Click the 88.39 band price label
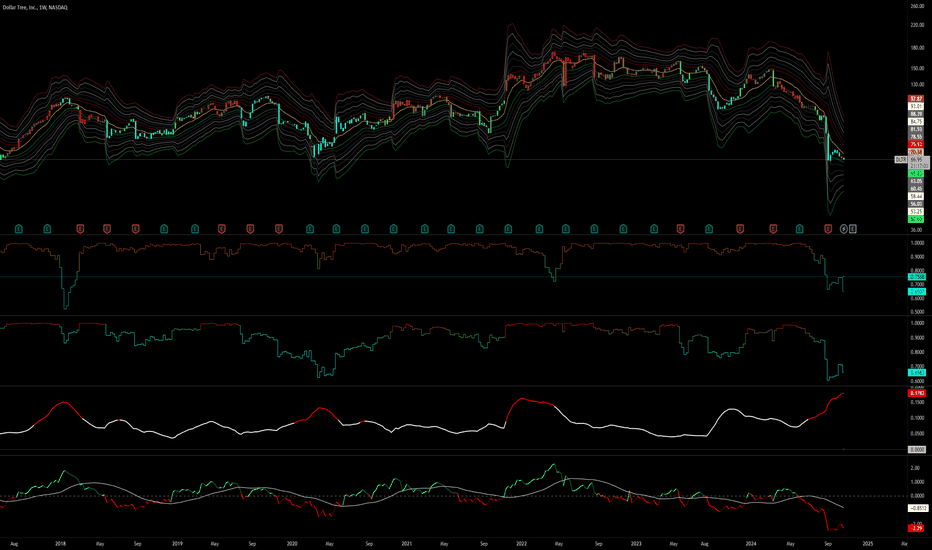Screen dimensions: 932x550 click(916, 114)
